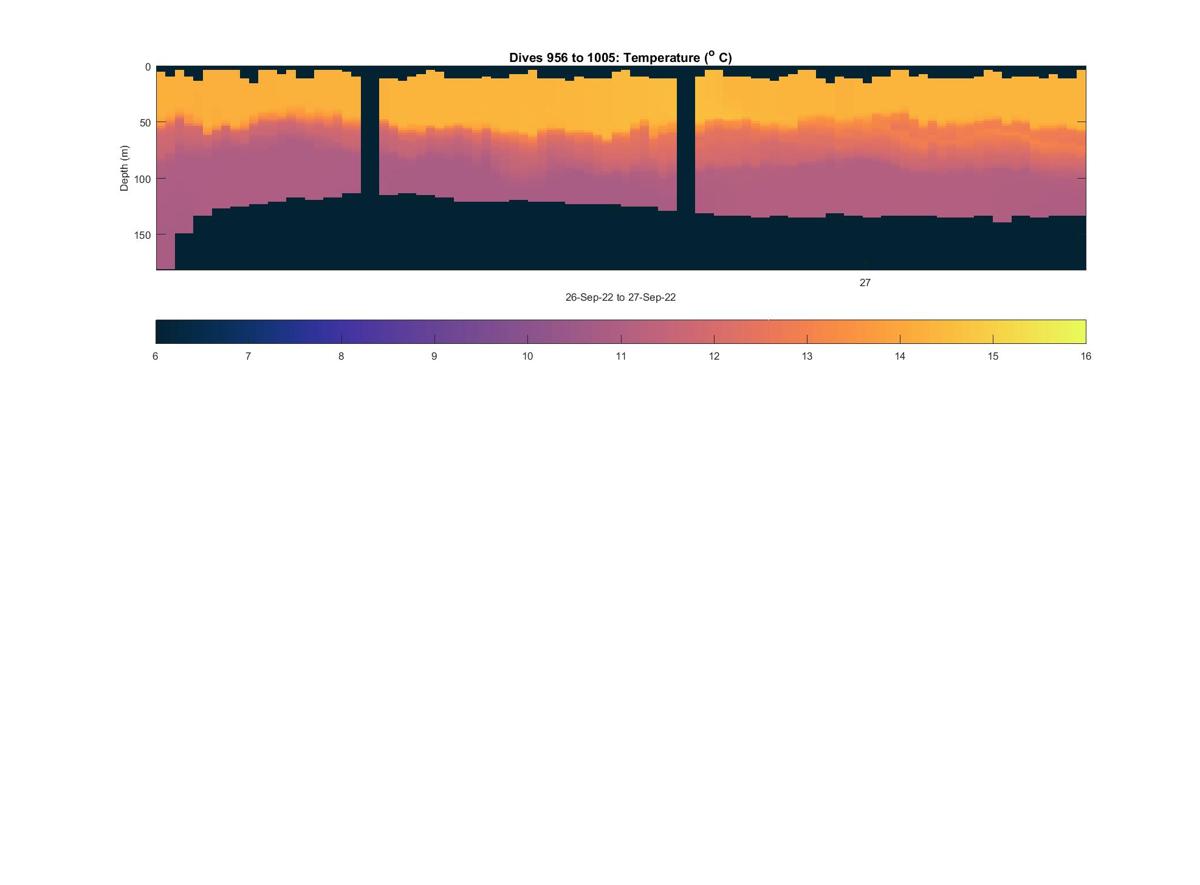The height and width of the screenshot is (885, 1200).
Task: Click the 'Depth (m)' axis label
Action: tap(125, 168)
